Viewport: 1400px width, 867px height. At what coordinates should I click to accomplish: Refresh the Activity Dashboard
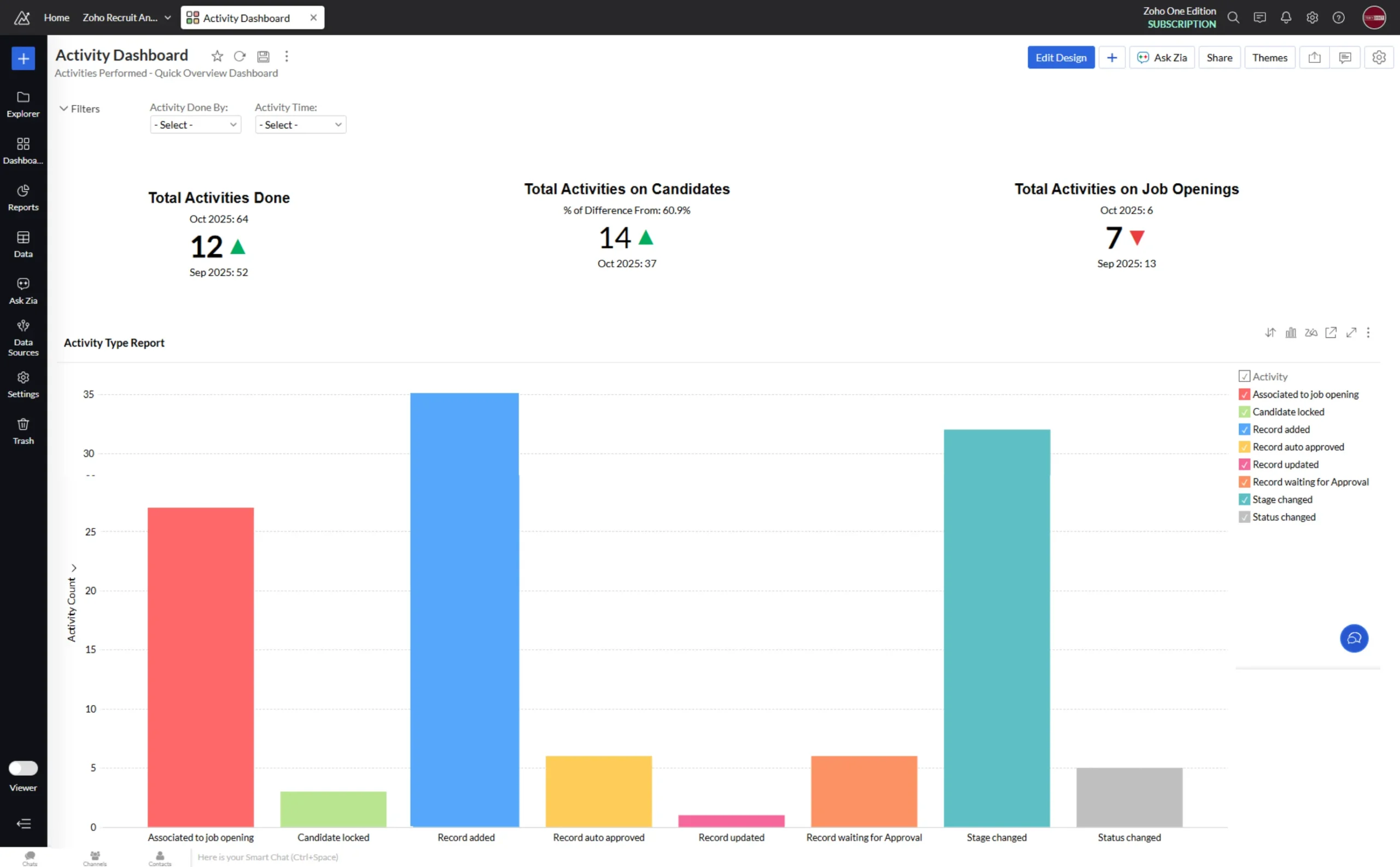(x=240, y=56)
